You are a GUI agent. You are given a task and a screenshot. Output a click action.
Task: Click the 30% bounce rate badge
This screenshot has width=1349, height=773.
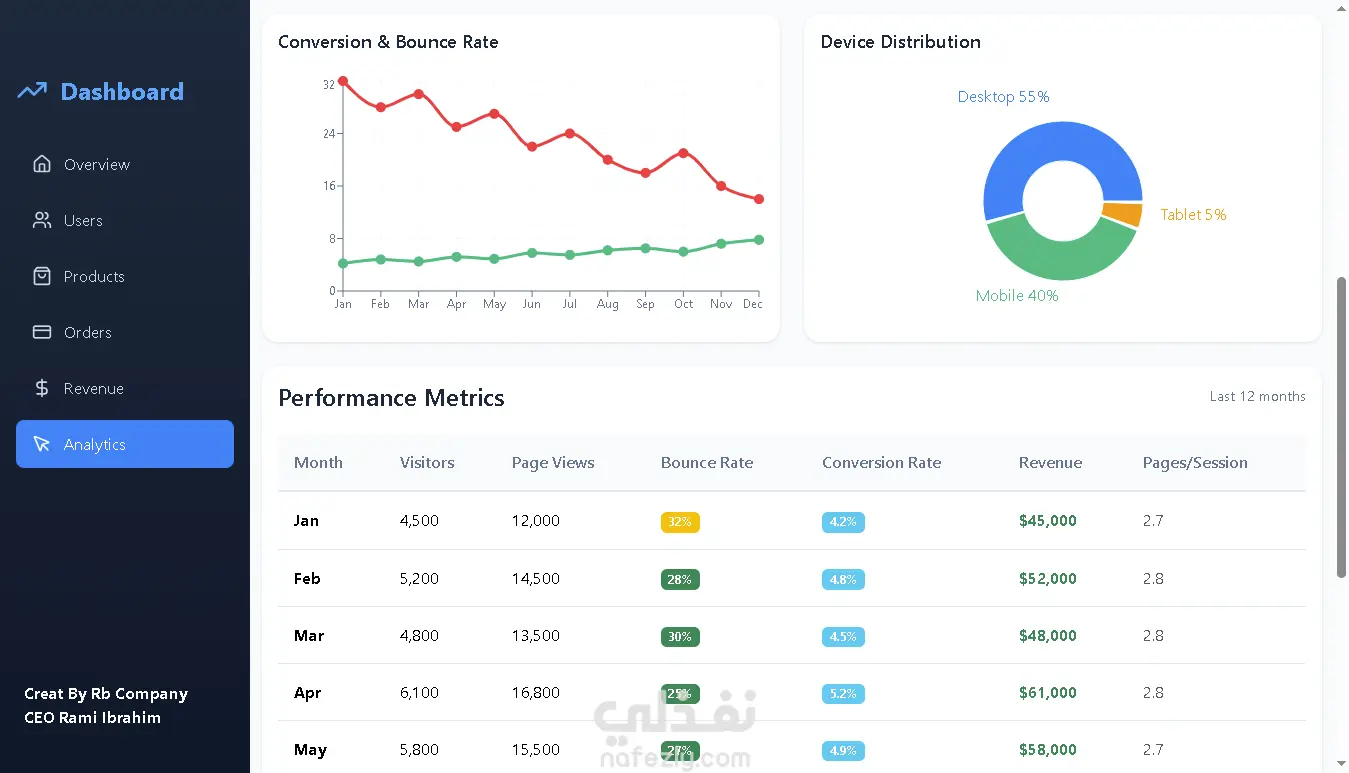coord(680,636)
